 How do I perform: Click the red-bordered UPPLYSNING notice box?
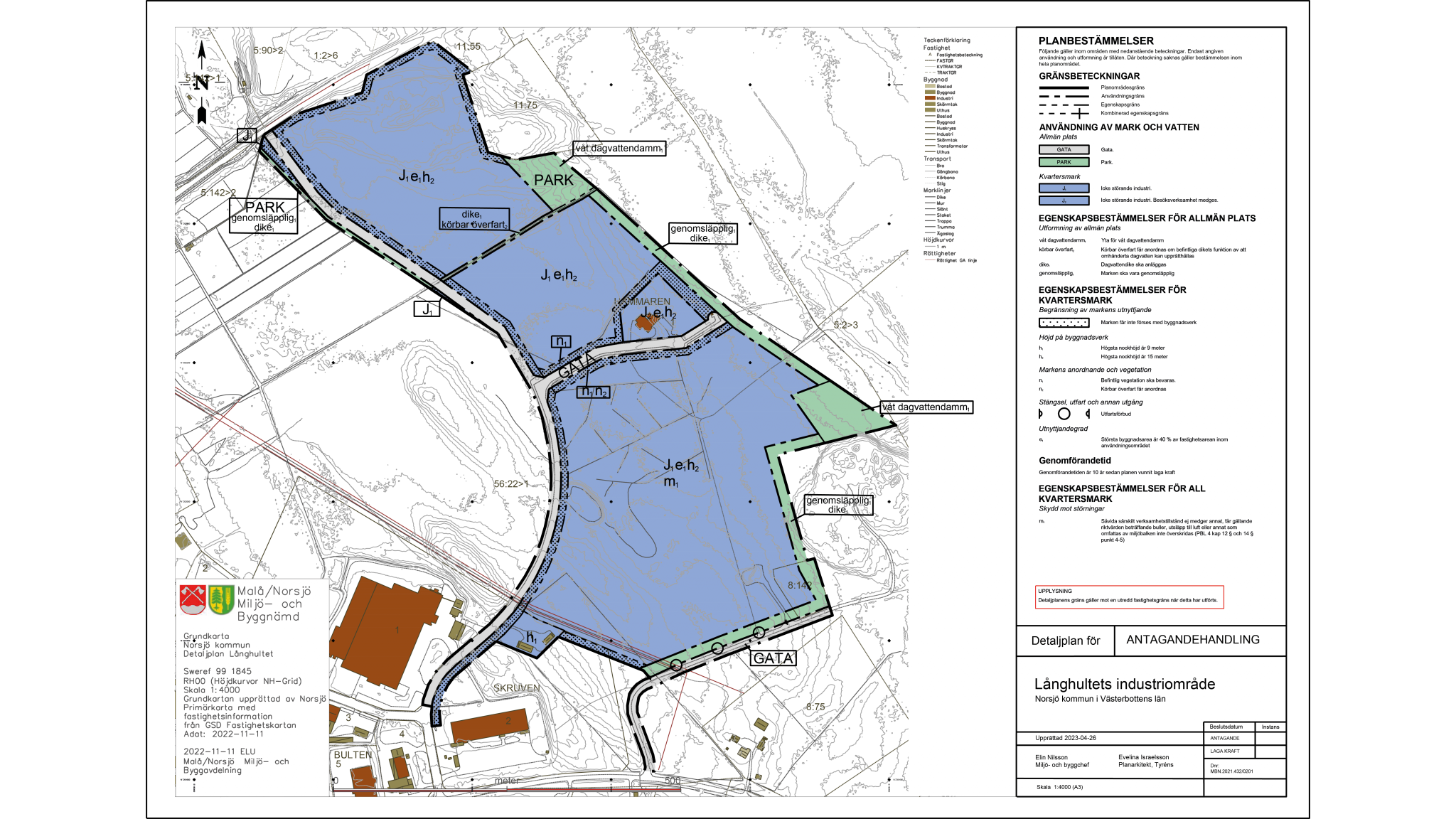pyautogui.click(x=1129, y=596)
